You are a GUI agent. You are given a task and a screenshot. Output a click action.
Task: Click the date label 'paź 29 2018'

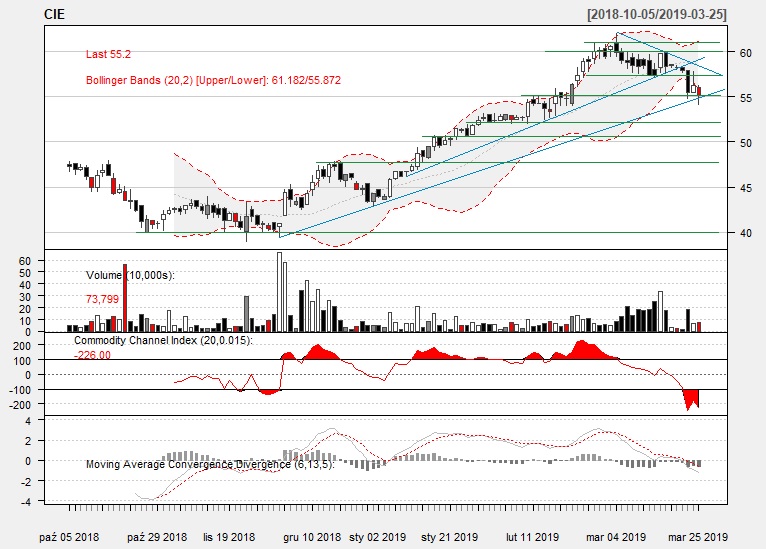click(x=157, y=537)
